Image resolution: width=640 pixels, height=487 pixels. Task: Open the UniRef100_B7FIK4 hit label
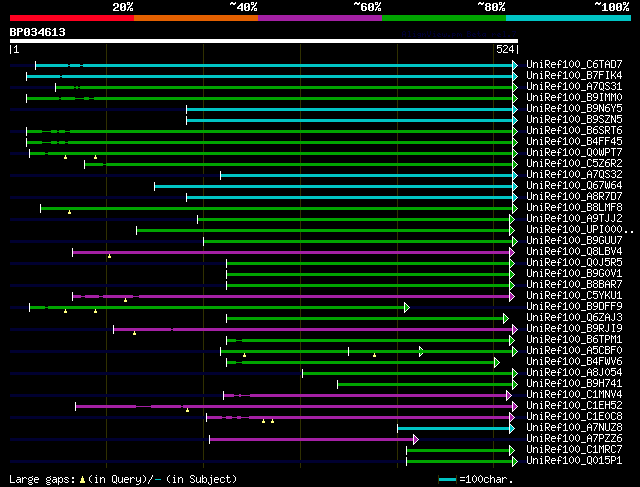pos(574,76)
